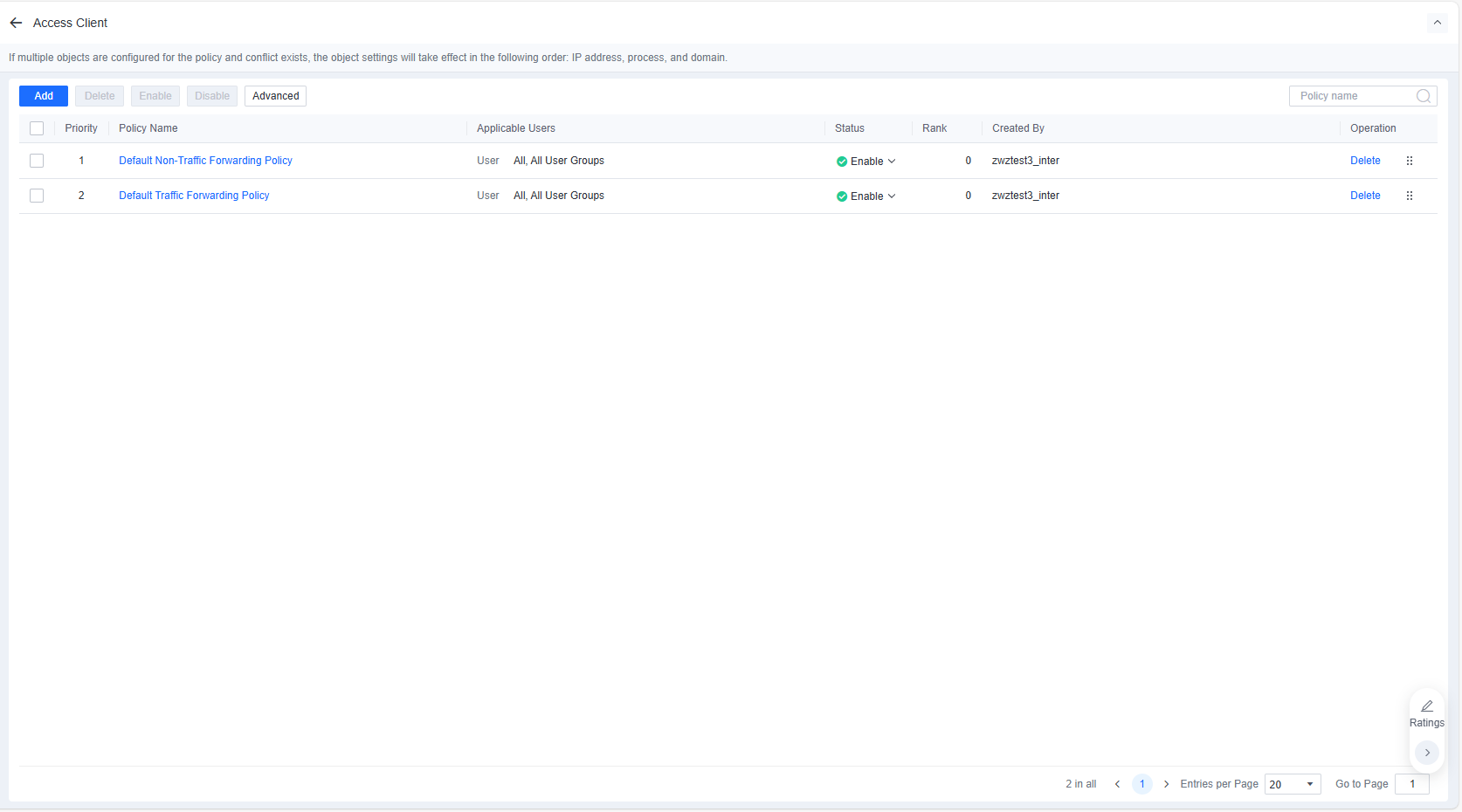This screenshot has width=1462, height=812.
Task: Click the Delete toolbar button
Action: tap(100, 96)
